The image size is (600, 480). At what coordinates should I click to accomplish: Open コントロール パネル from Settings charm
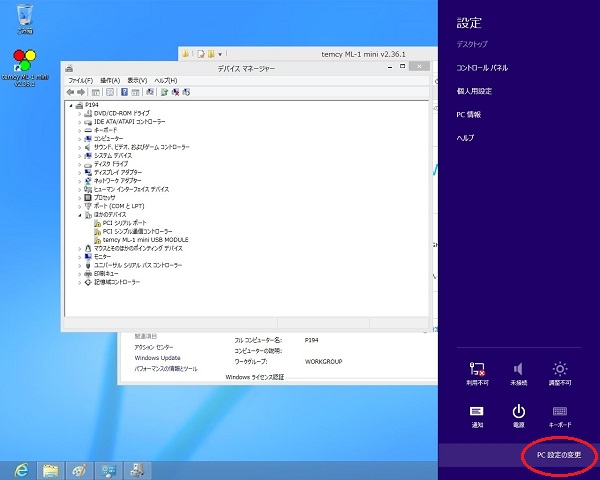tap(482, 68)
